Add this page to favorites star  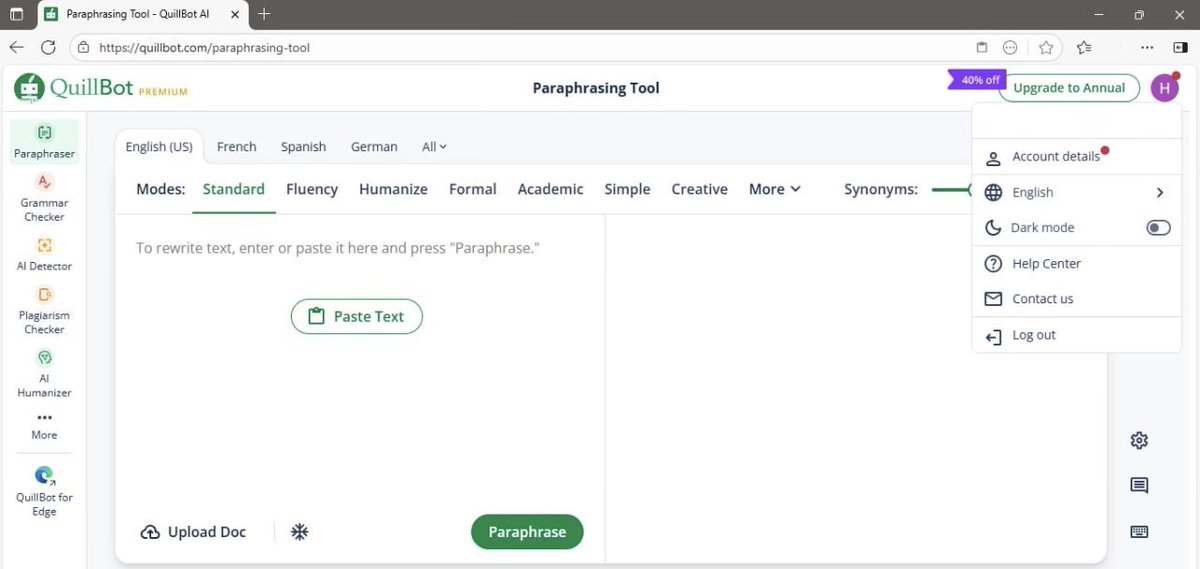[x=1046, y=47]
